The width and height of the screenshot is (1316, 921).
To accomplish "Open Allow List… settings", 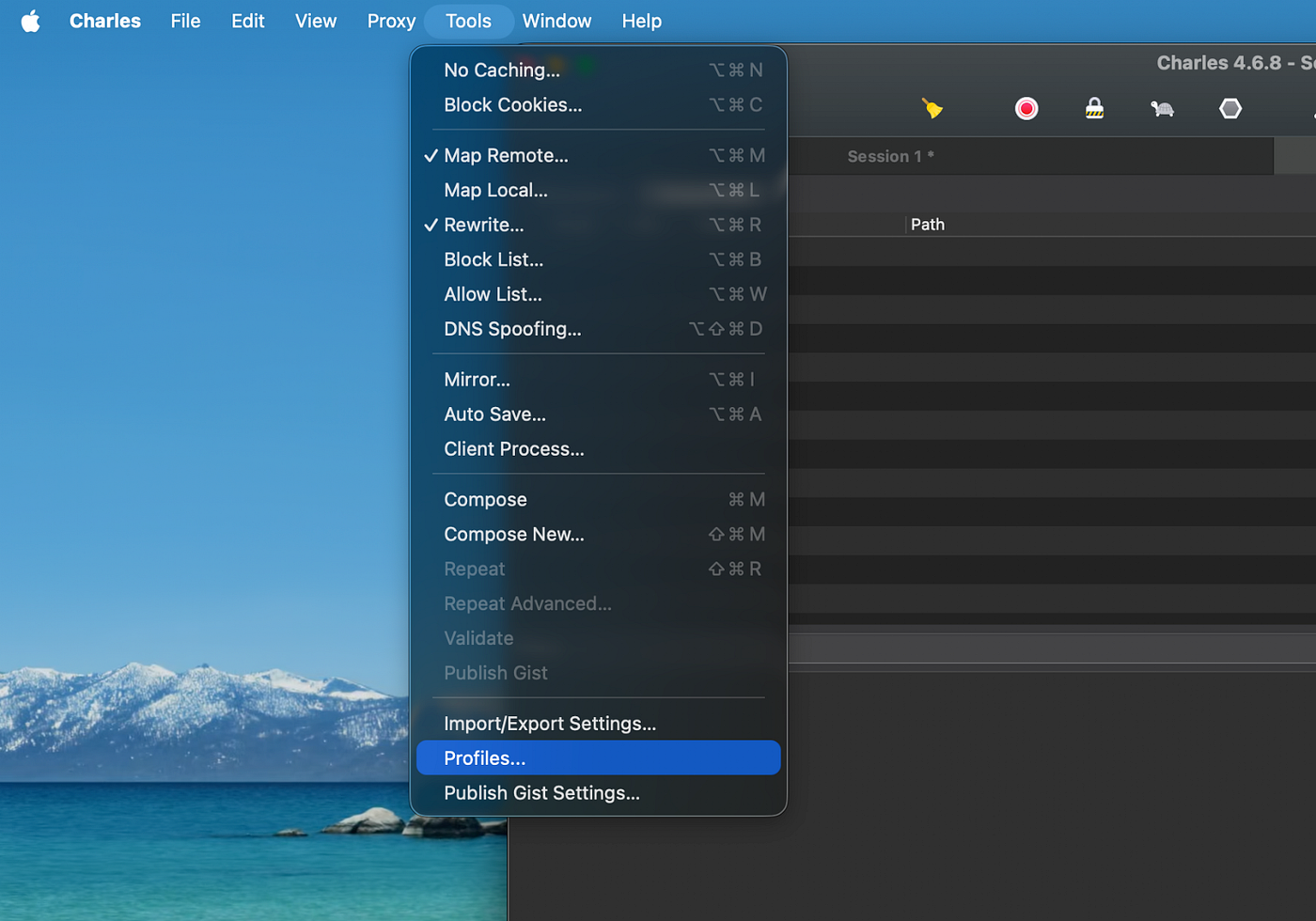I will click(x=599, y=294).
